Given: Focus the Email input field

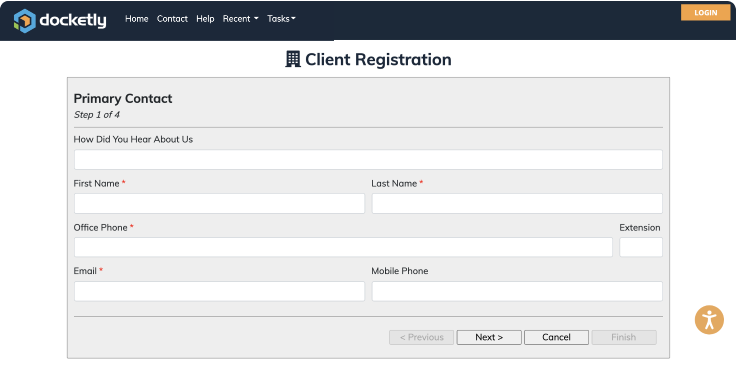Looking at the screenshot, I should pos(219,291).
